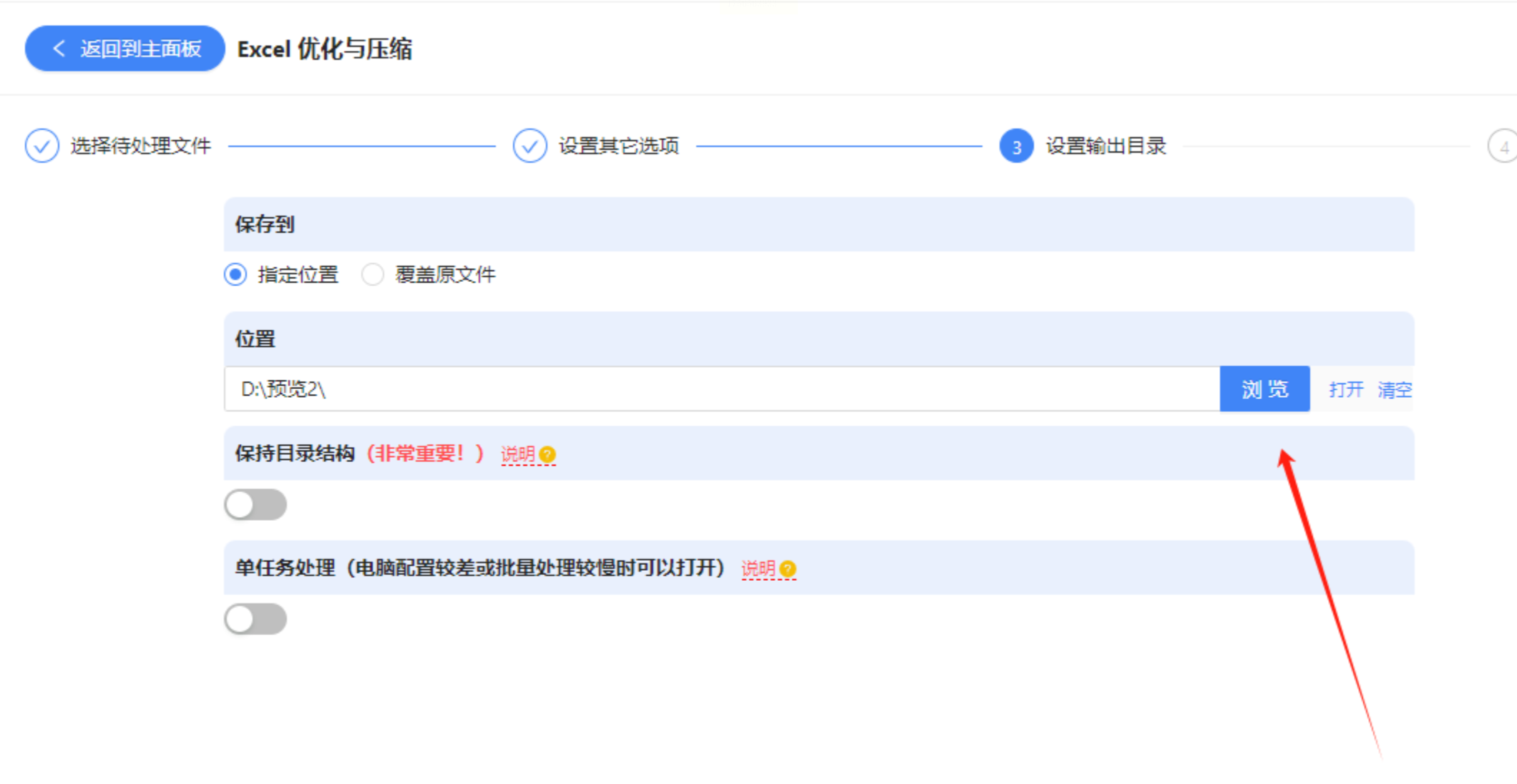Select the 指定位置 radio button

tap(235, 275)
